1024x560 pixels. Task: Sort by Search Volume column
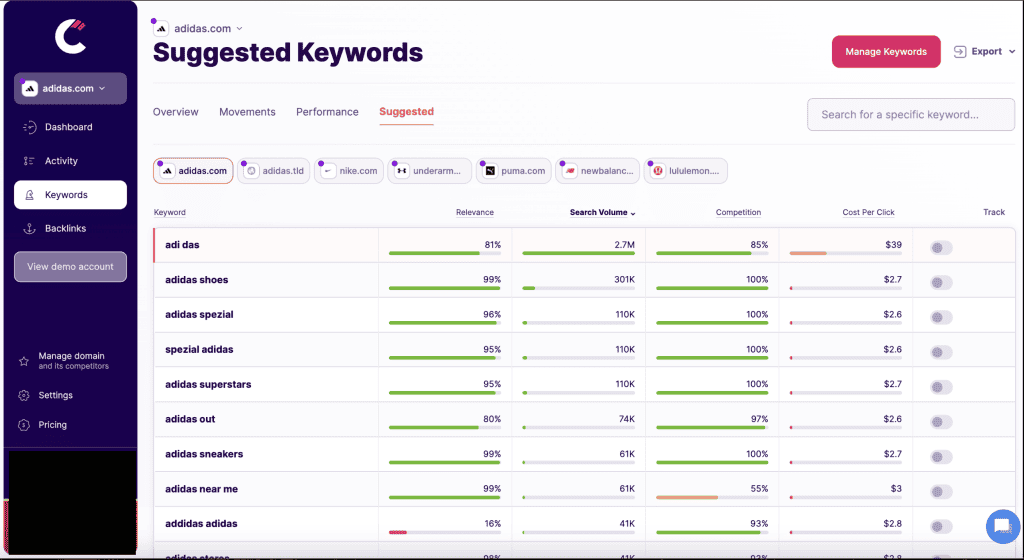coord(602,212)
